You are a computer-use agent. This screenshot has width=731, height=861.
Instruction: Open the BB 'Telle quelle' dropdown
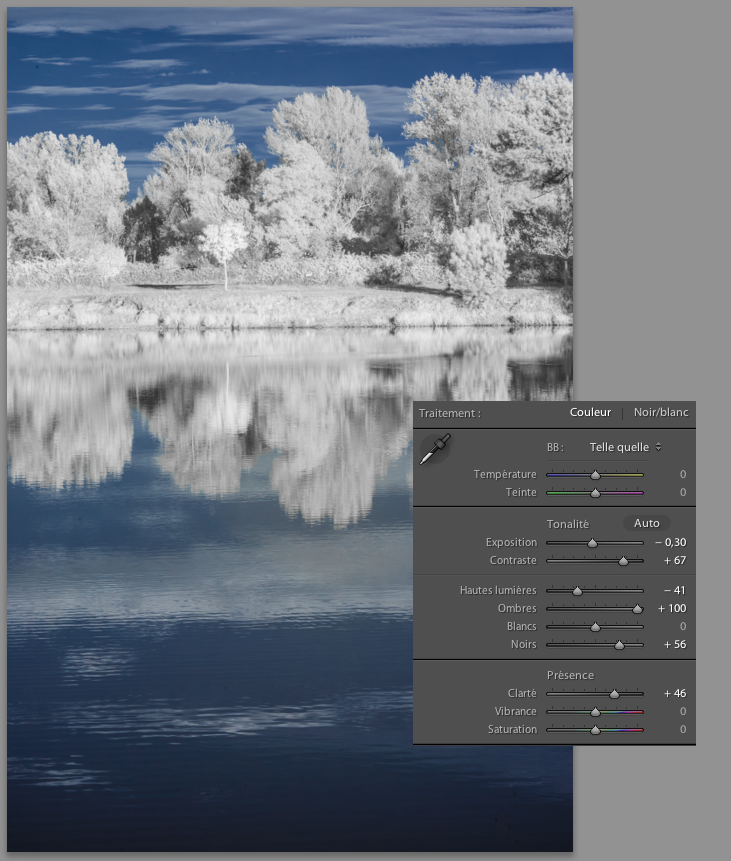coord(626,447)
